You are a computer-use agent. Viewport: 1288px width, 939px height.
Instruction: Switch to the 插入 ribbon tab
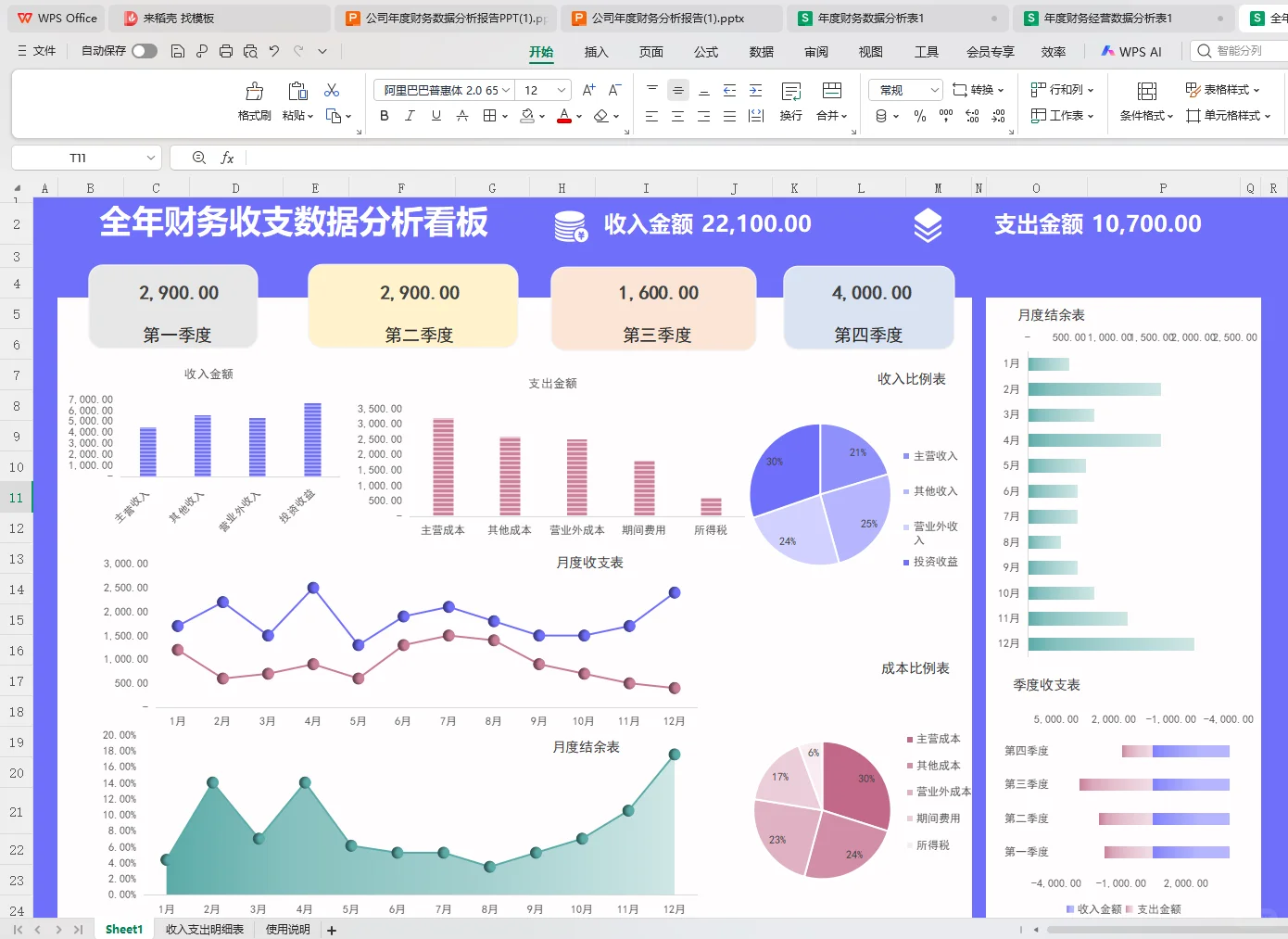coord(597,52)
